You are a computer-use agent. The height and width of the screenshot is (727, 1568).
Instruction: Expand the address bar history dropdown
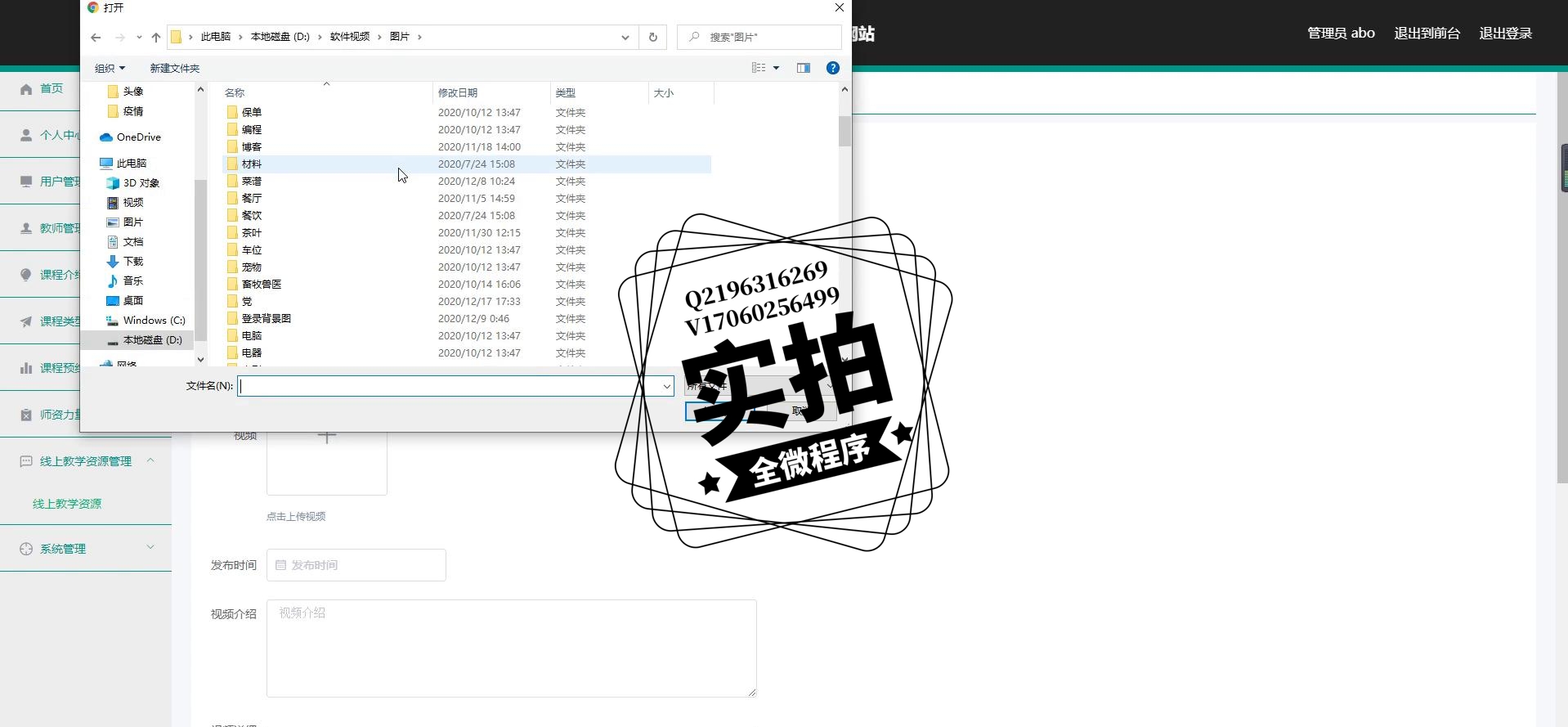click(x=625, y=38)
